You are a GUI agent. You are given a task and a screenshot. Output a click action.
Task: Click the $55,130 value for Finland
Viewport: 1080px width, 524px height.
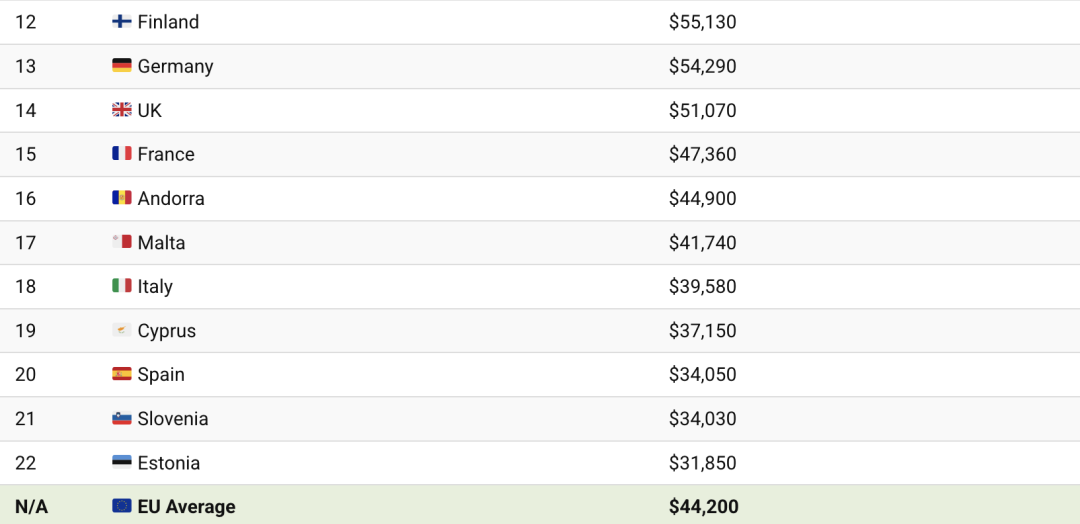point(703,23)
